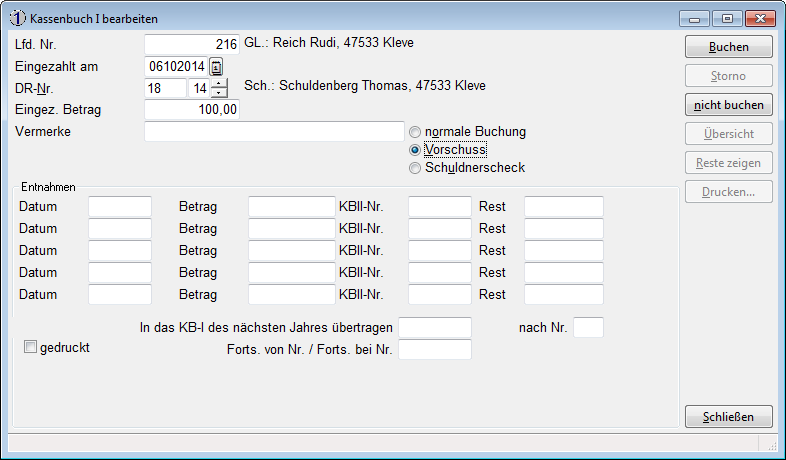Maximize the Kassenbuch I bearbeiten window
Image resolution: width=786 pixels, height=460 pixels.
(x=727, y=18)
